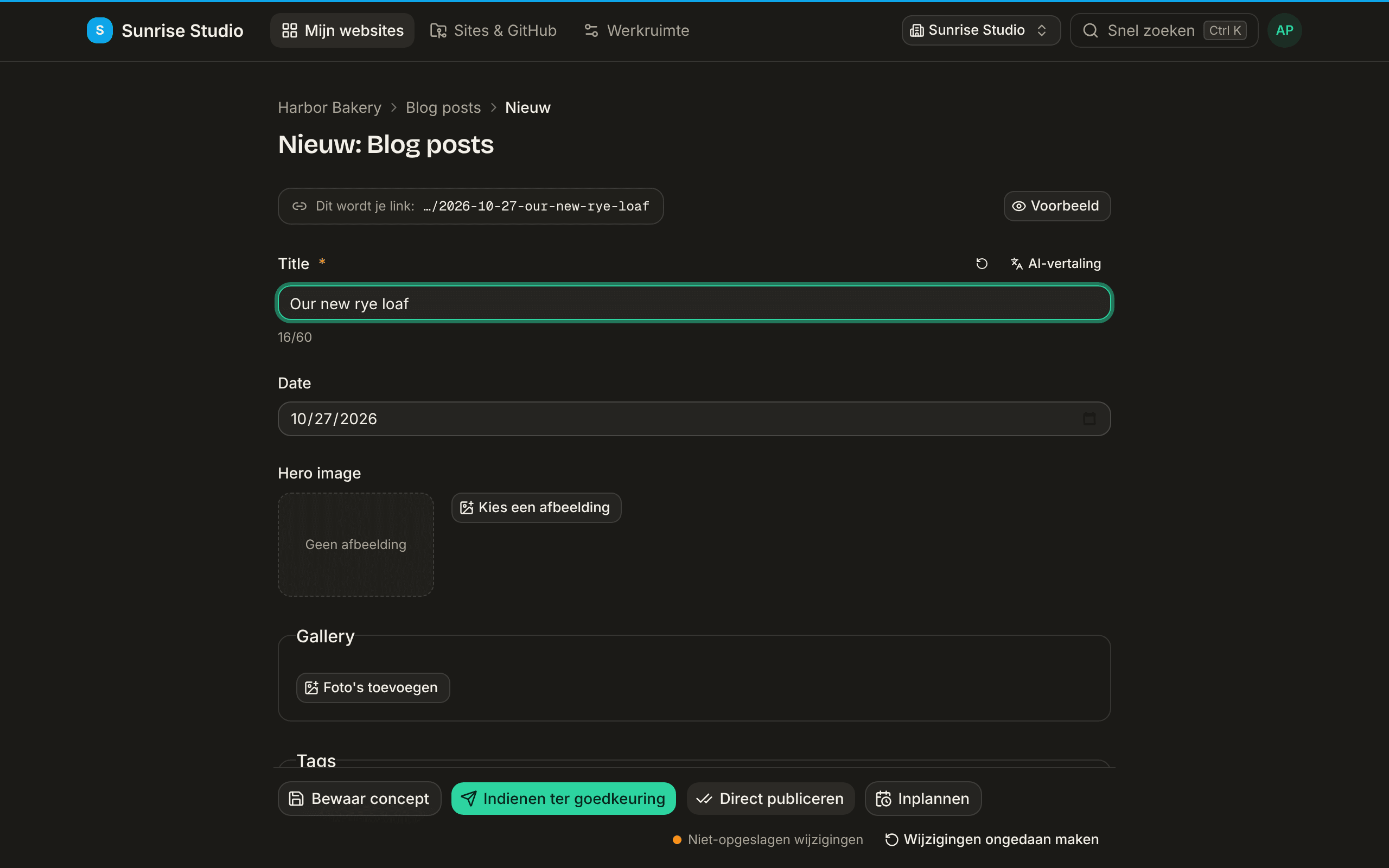
Task: Click Kies een afbeelding button
Action: point(536,507)
